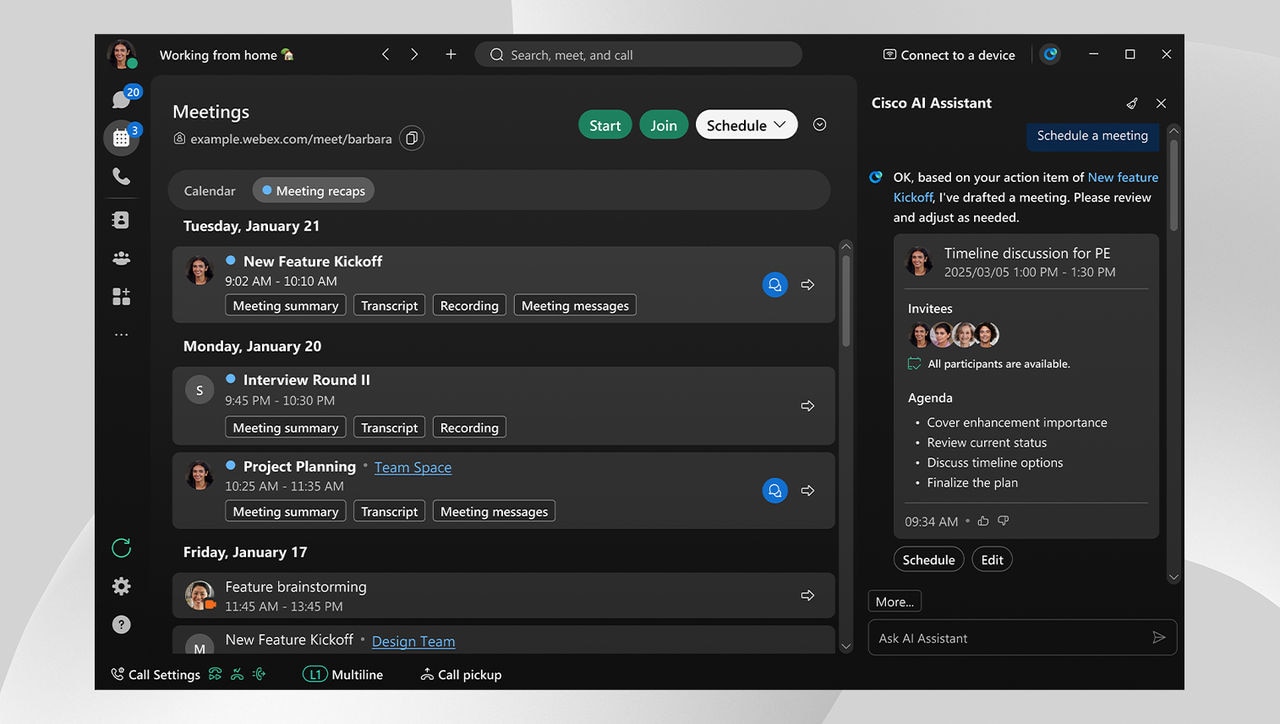The width and height of the screenshot is (1280, 724).
Task: Share Feature brainstorming meeting arrow
Action: [808, 596]
